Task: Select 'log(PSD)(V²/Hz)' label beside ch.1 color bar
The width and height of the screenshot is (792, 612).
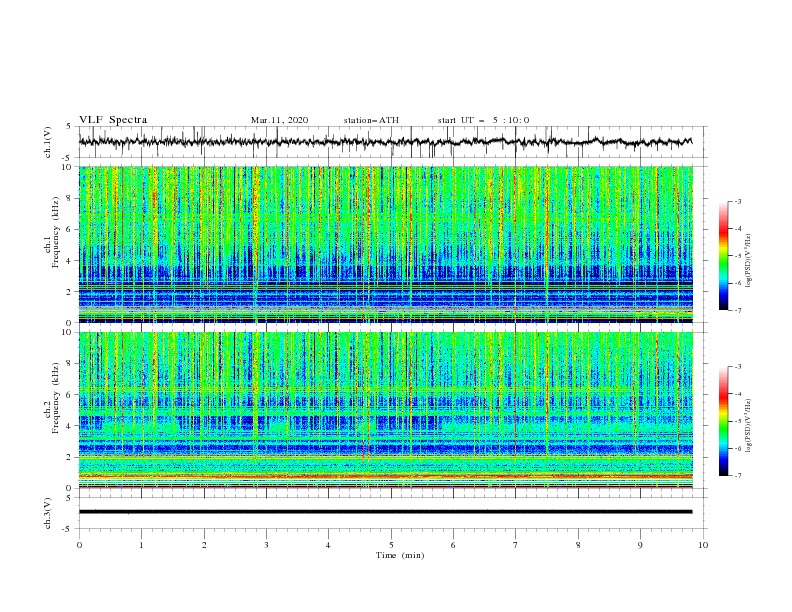Action: click(x=749, y=261)
